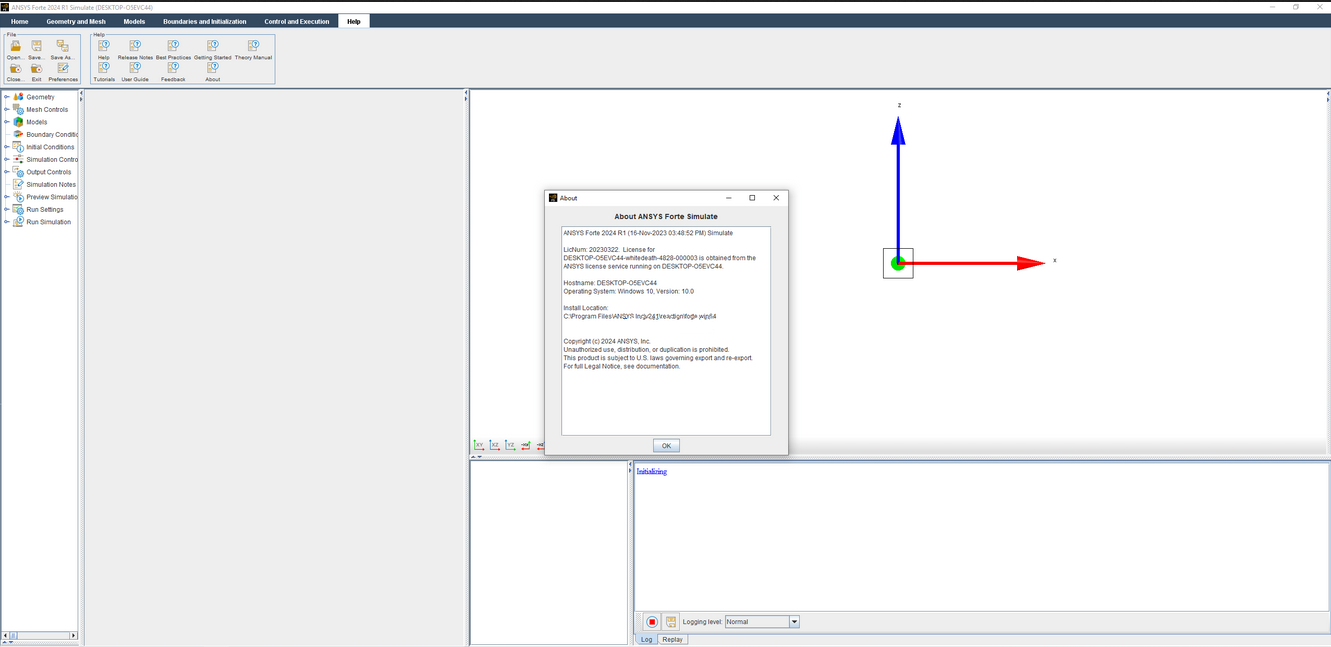The width and height of the screenshot is (1331, 647).
Task: Click the Initializing link in the log
Action: (x=652, y=471)
